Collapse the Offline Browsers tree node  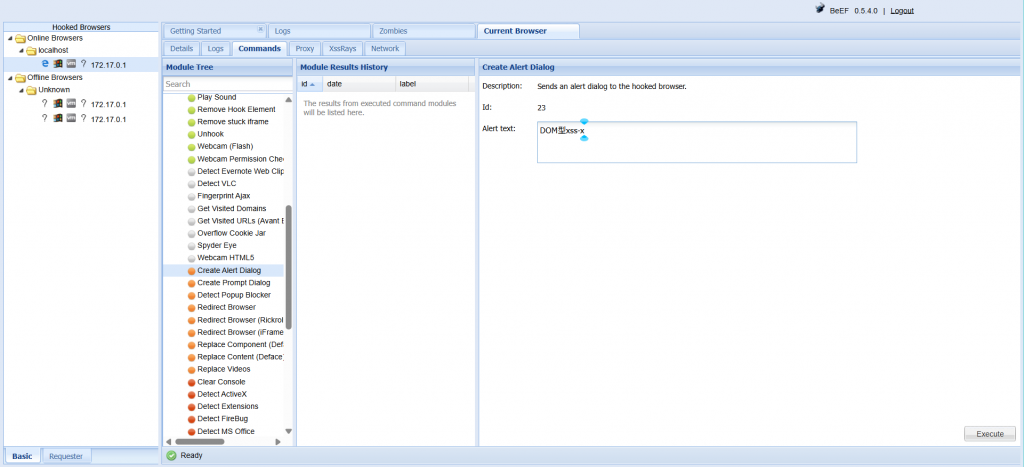click(9, 77)
